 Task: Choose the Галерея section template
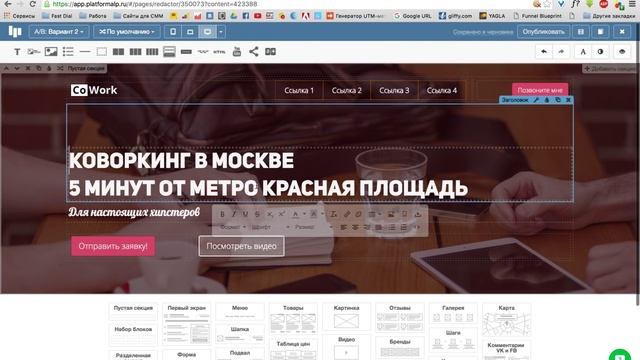[453, 314]
